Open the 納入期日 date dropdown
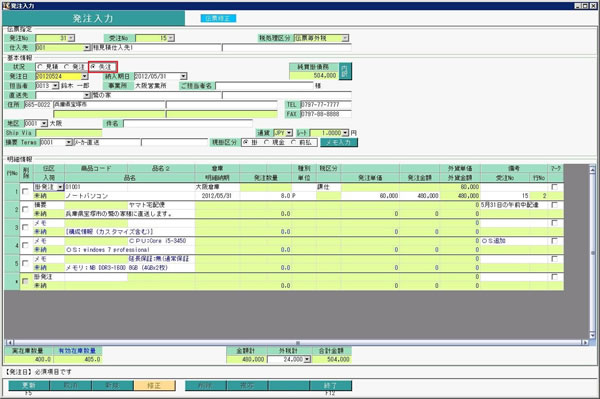 click(184, 77)
